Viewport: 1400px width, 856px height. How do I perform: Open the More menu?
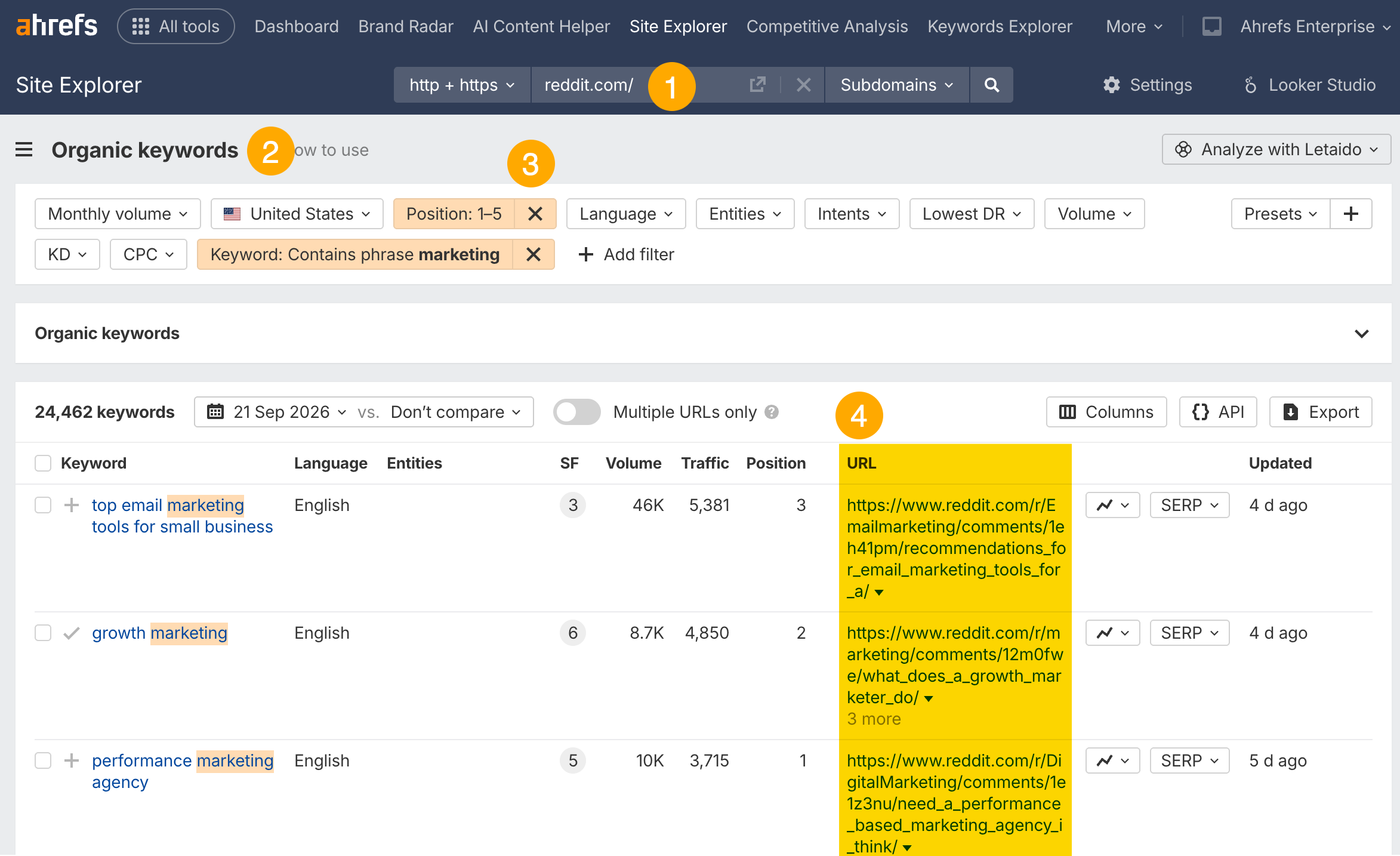1134,26
